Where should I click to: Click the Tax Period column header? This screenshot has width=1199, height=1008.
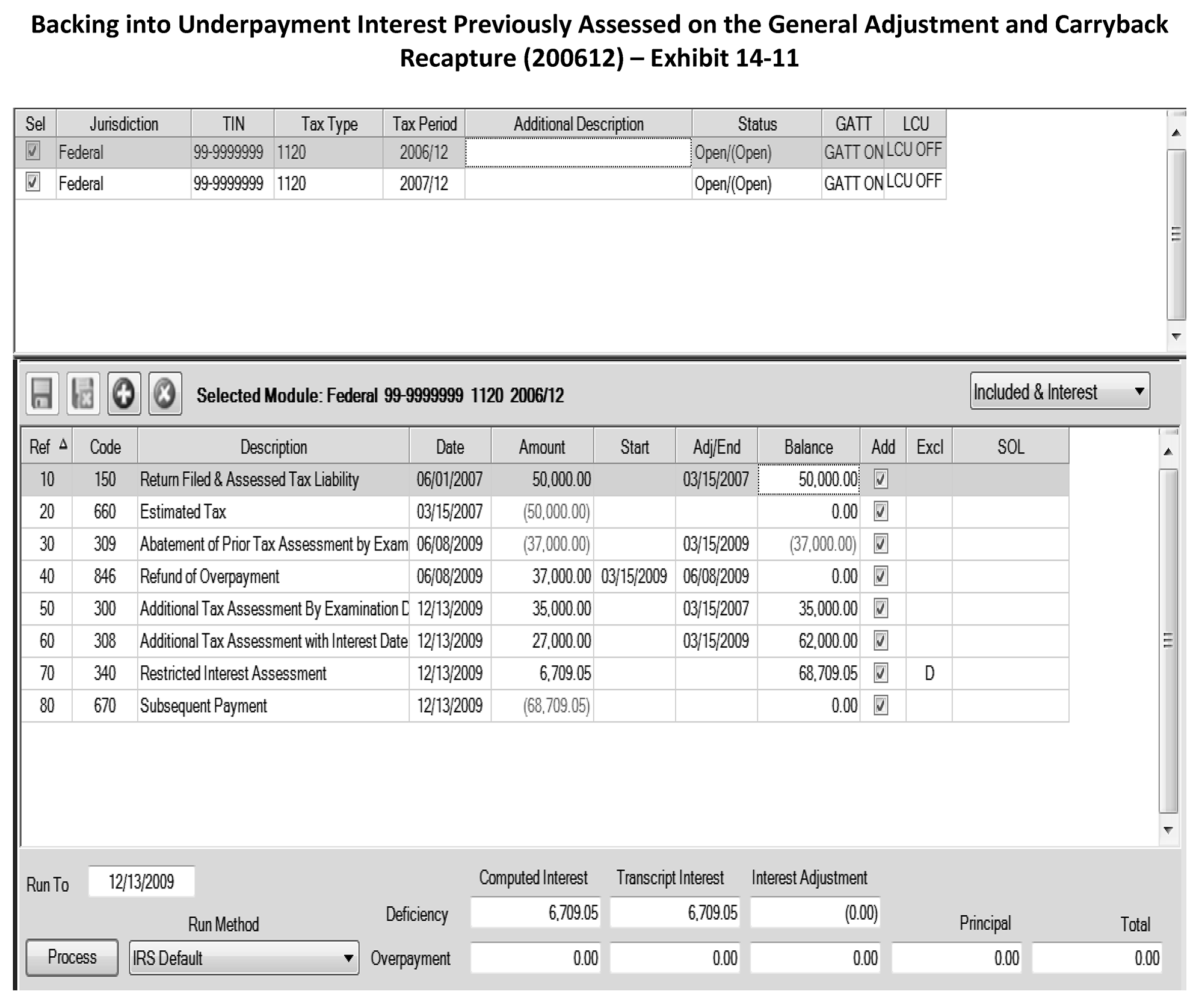tap(424, 124)
